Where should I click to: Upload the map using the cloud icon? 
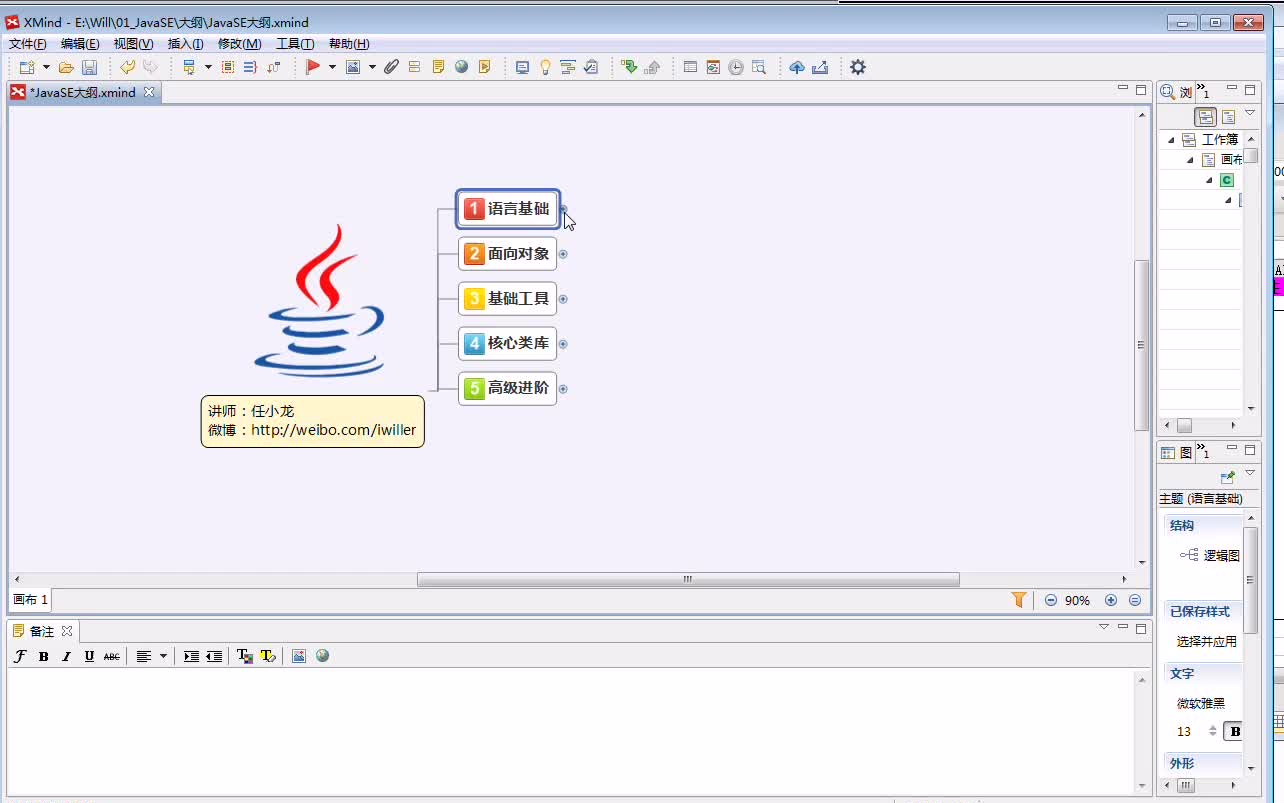point(797,67)
